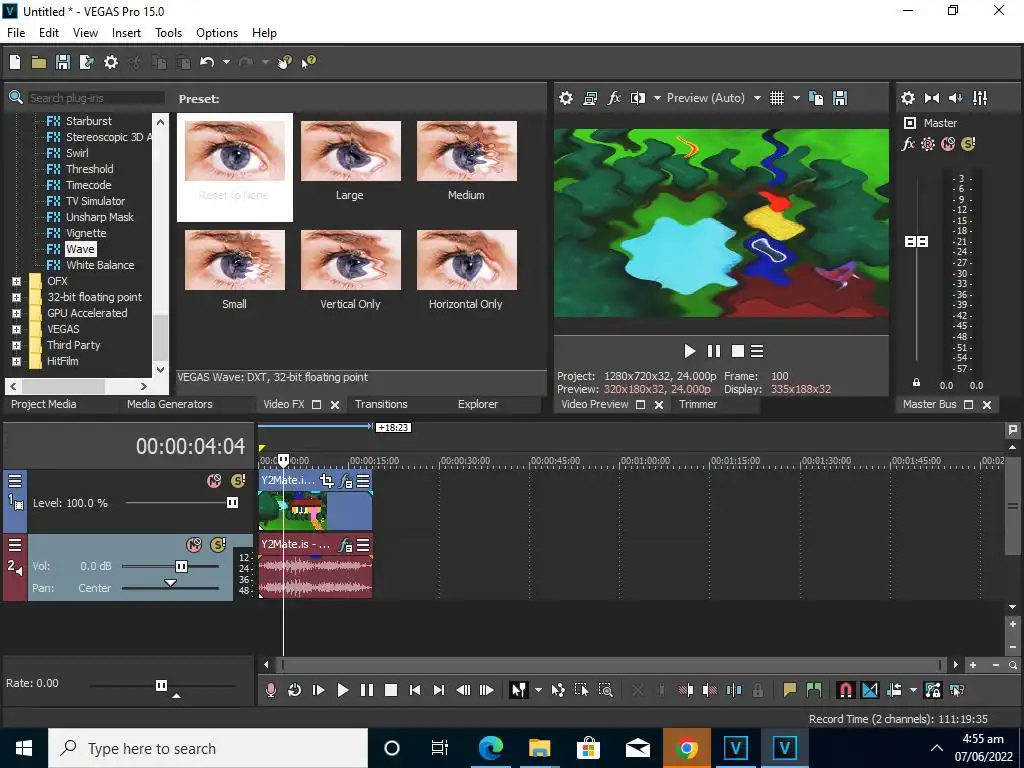Open the File menu
The image size is (1024, 768).
click(16, 33)
